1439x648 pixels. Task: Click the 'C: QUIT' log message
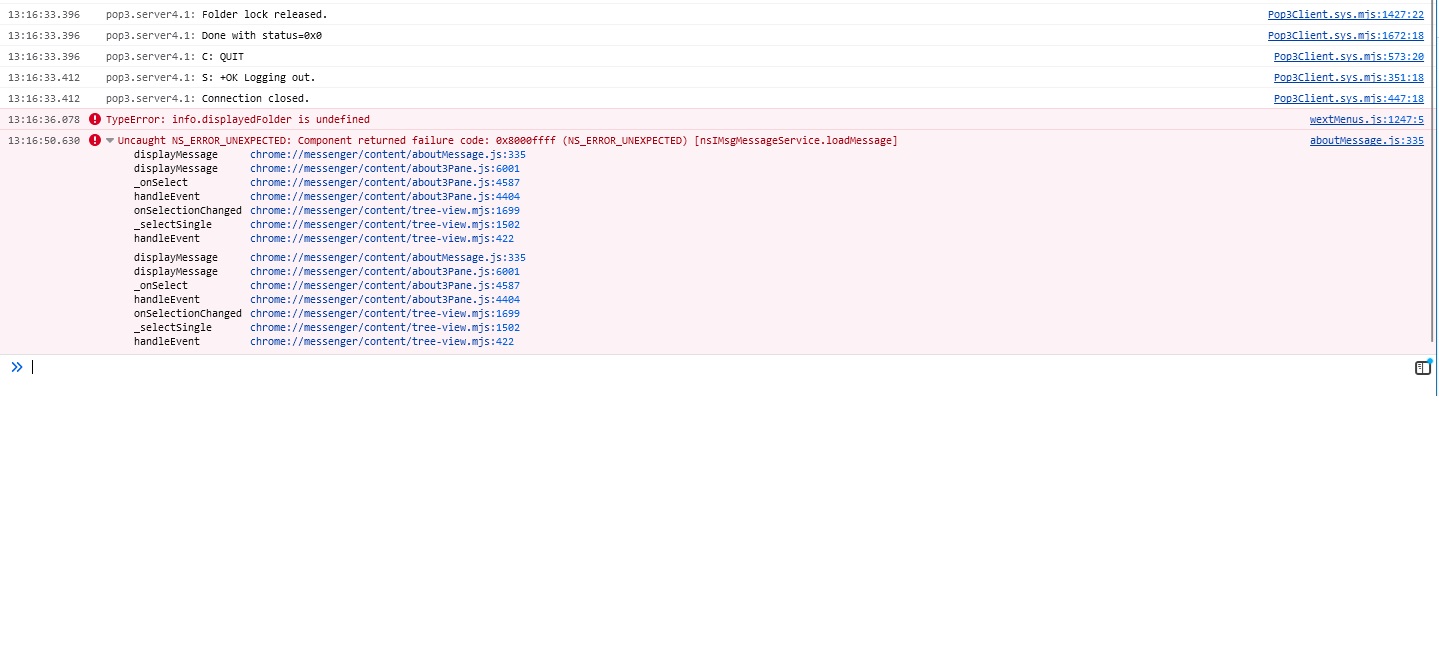222,56
